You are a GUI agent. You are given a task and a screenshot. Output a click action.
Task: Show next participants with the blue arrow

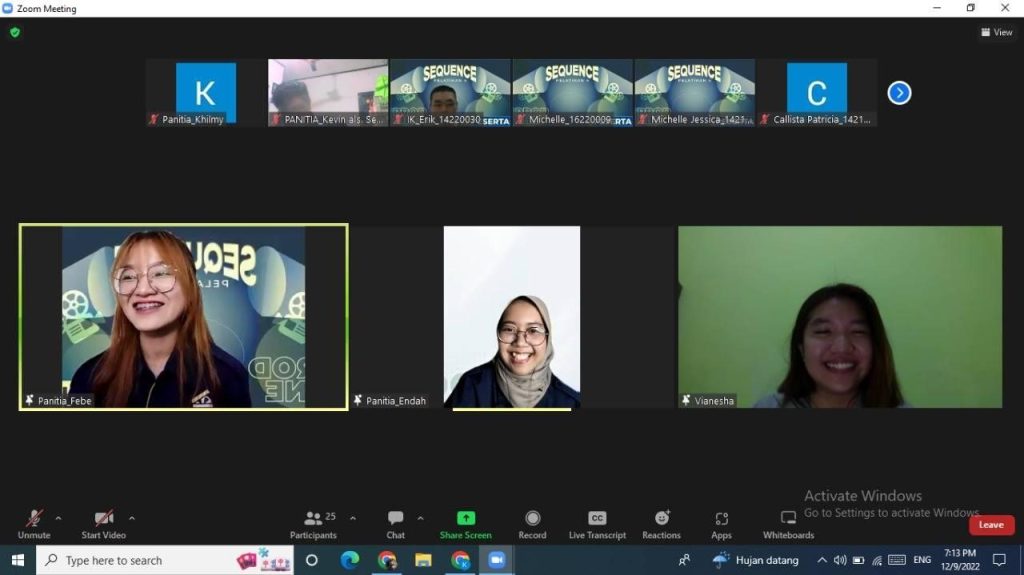coord(899,93)
